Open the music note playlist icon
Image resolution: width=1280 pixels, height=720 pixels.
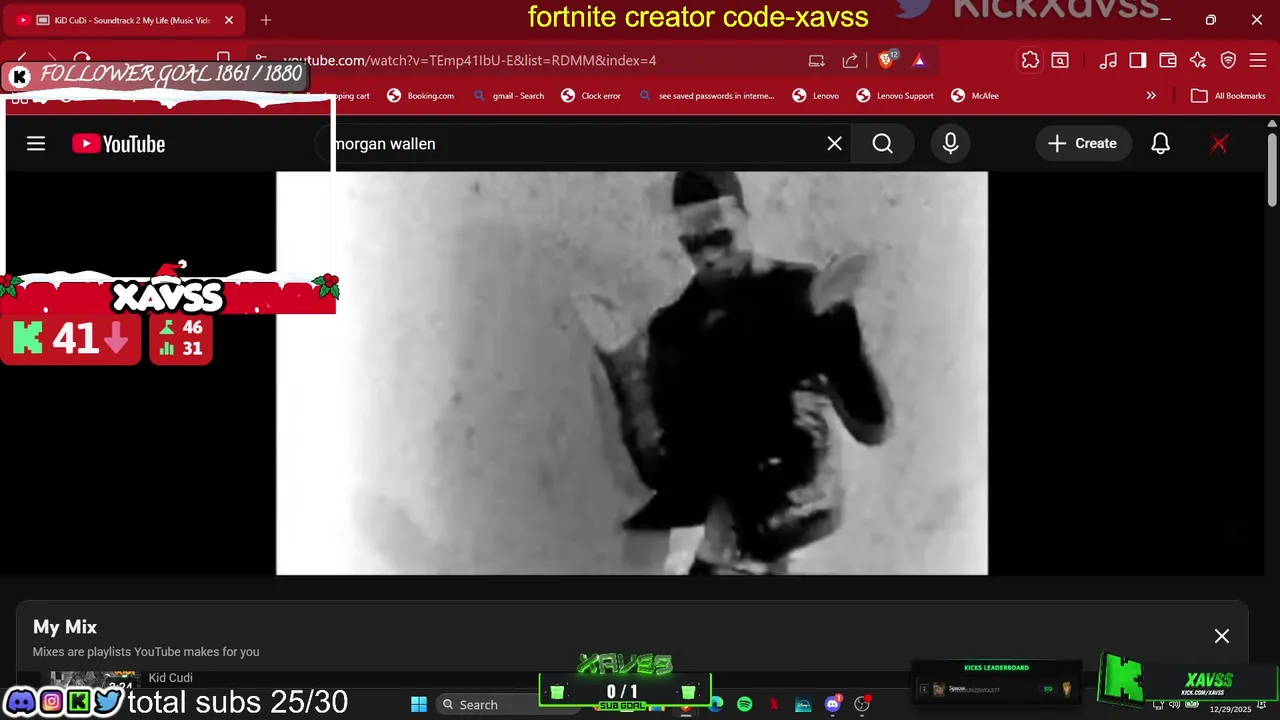pyautogui.click(x=1108, y=61)
